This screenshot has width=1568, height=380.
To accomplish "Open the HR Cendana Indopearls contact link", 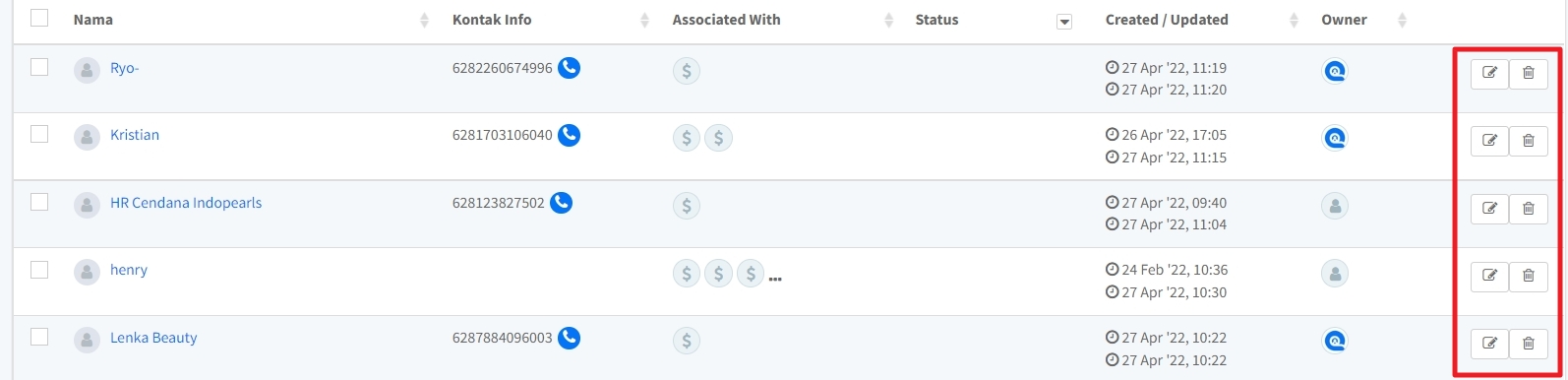I will coord(186,203).
